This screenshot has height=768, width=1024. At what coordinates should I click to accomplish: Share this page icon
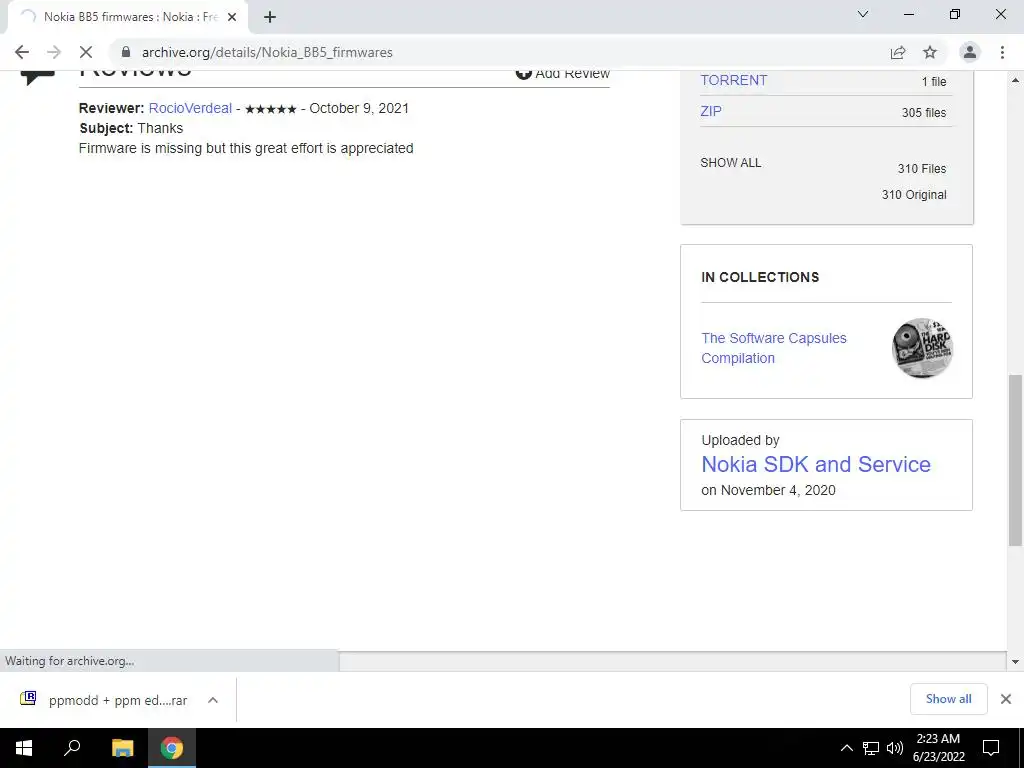pos(898,52)
